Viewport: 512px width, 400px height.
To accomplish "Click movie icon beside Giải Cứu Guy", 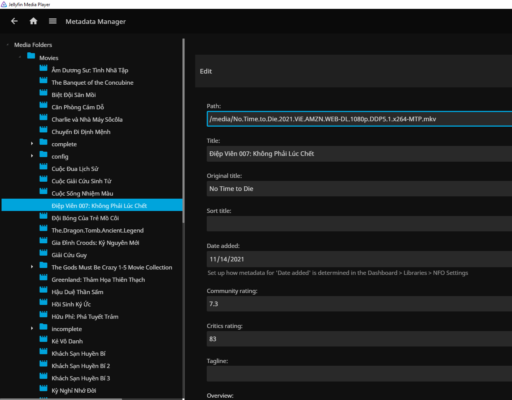I will pos(43,253).
